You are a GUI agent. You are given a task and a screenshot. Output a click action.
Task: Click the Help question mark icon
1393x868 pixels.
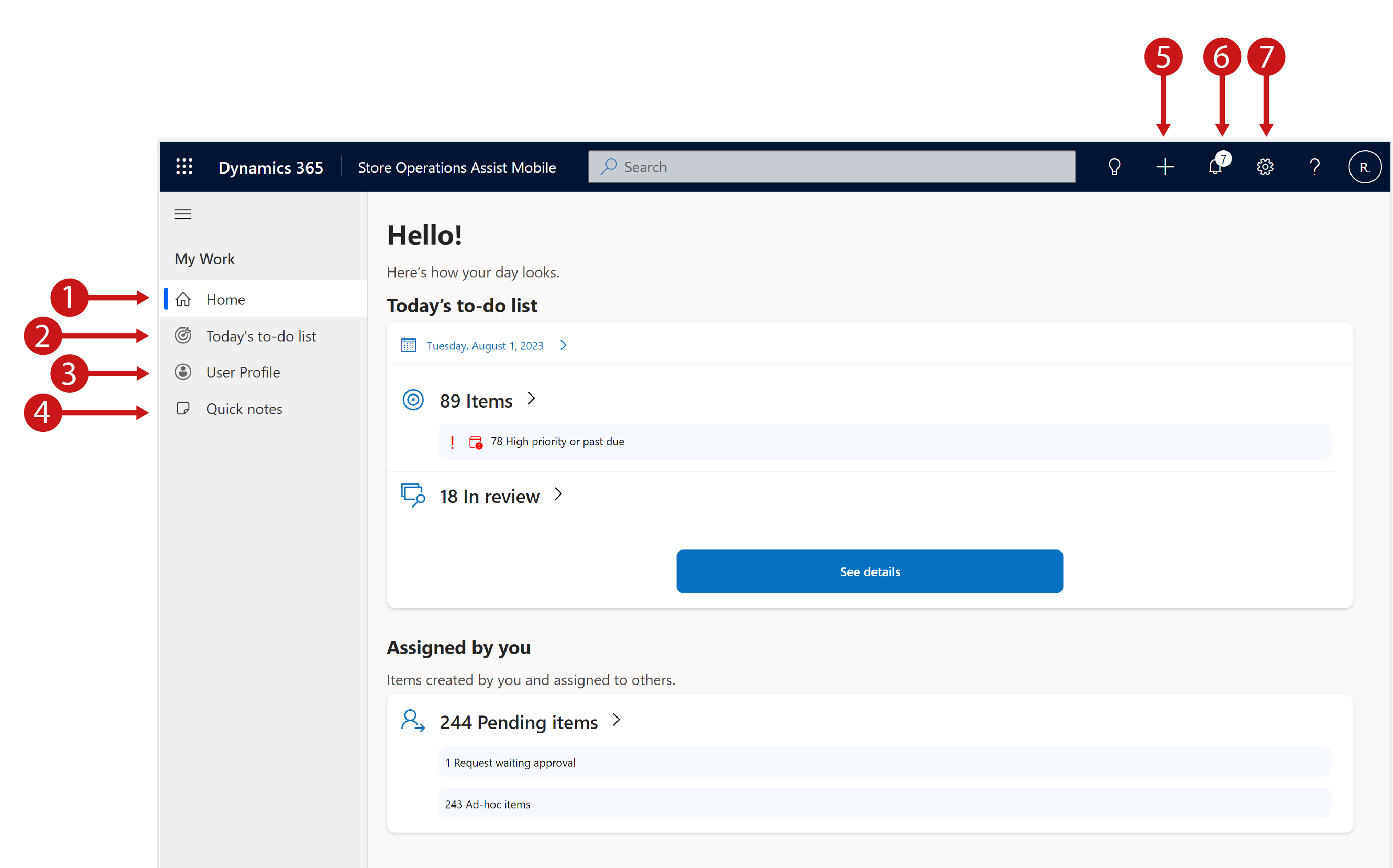point(1313,166)
